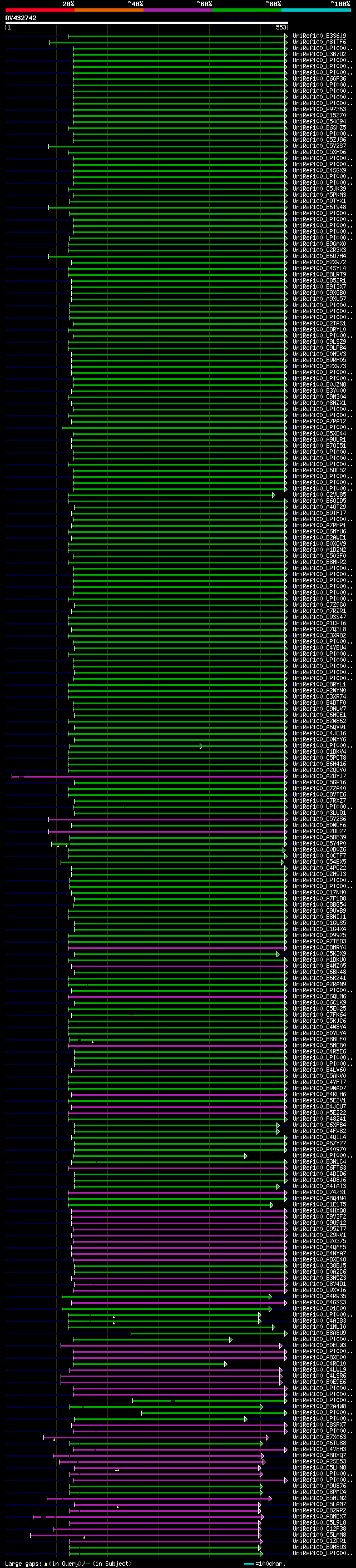Select the purple alignment bar for UniRef100_Q2UU27

[x=168, y=832]
